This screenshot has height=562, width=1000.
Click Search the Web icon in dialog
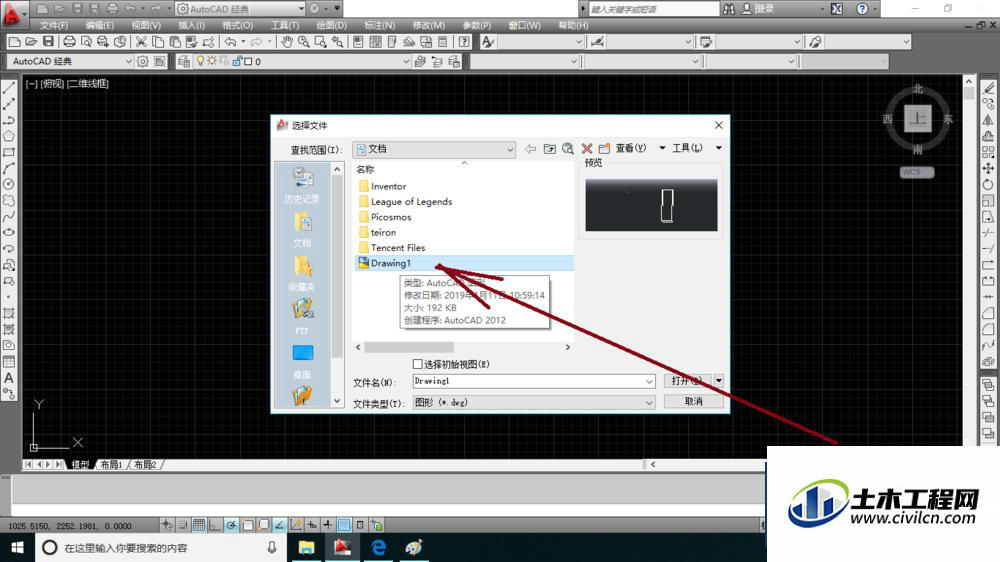[x=568, y=149]
